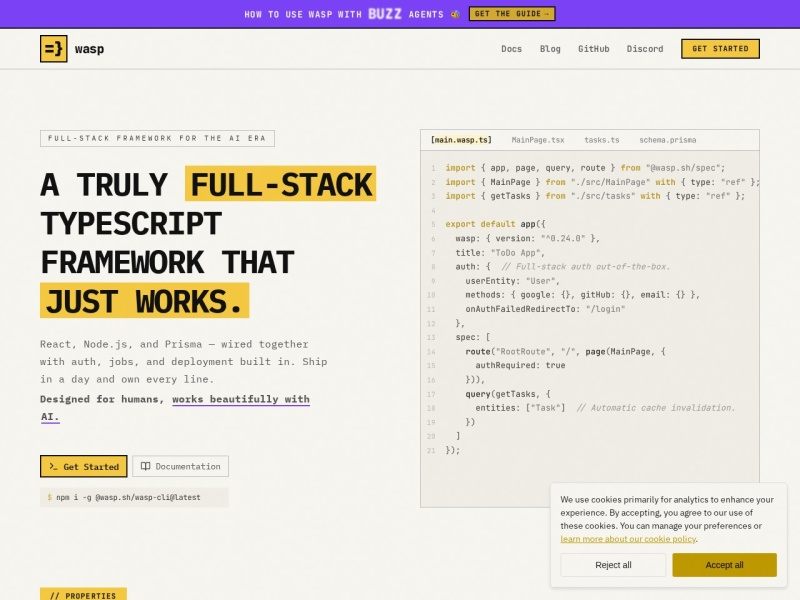The width and height of the screenshot is (800, 600).
Task: Click the "title: "ToDo App"," code line
Action: point(500,253)
